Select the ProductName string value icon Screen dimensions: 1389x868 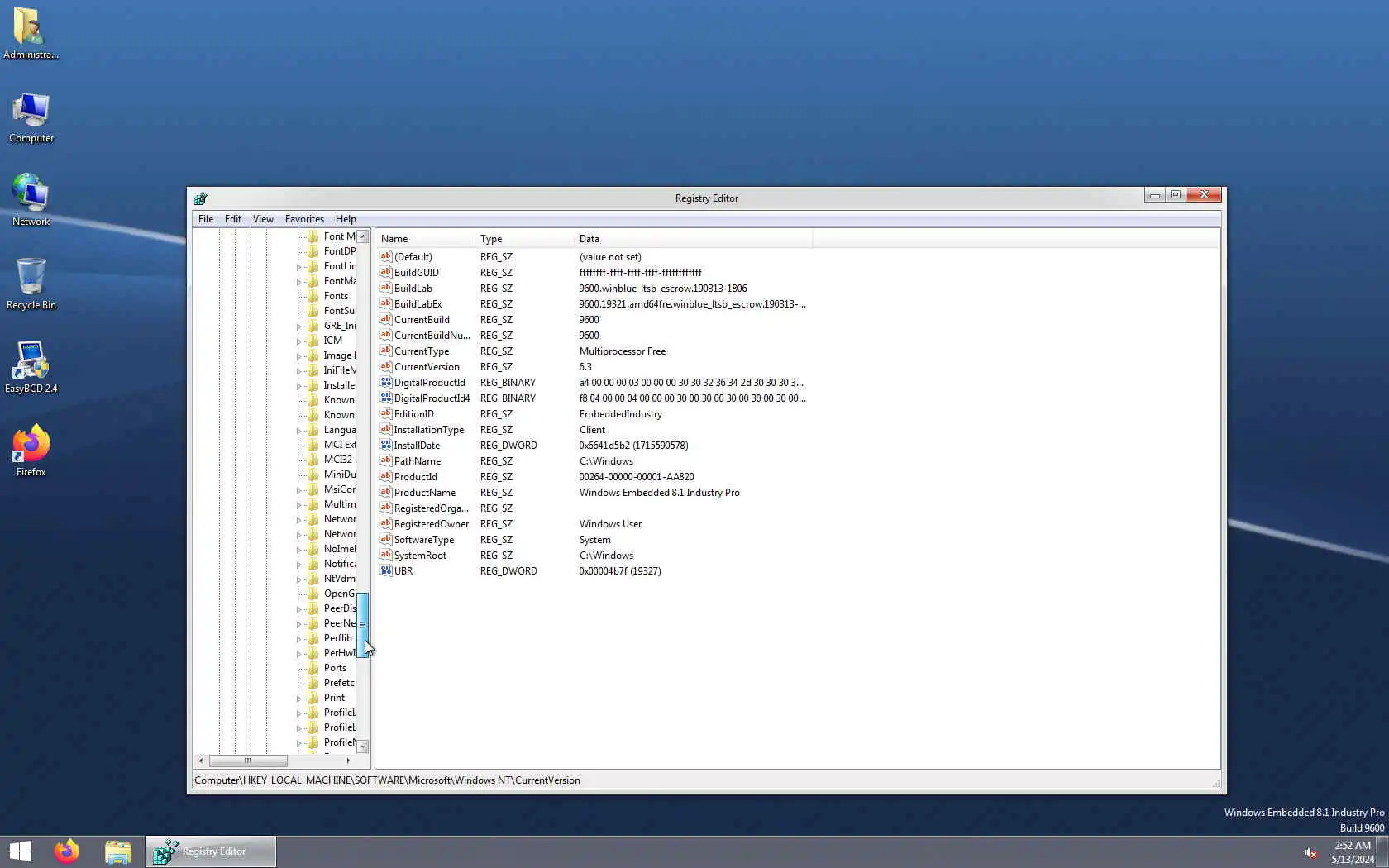pos(385,492)
